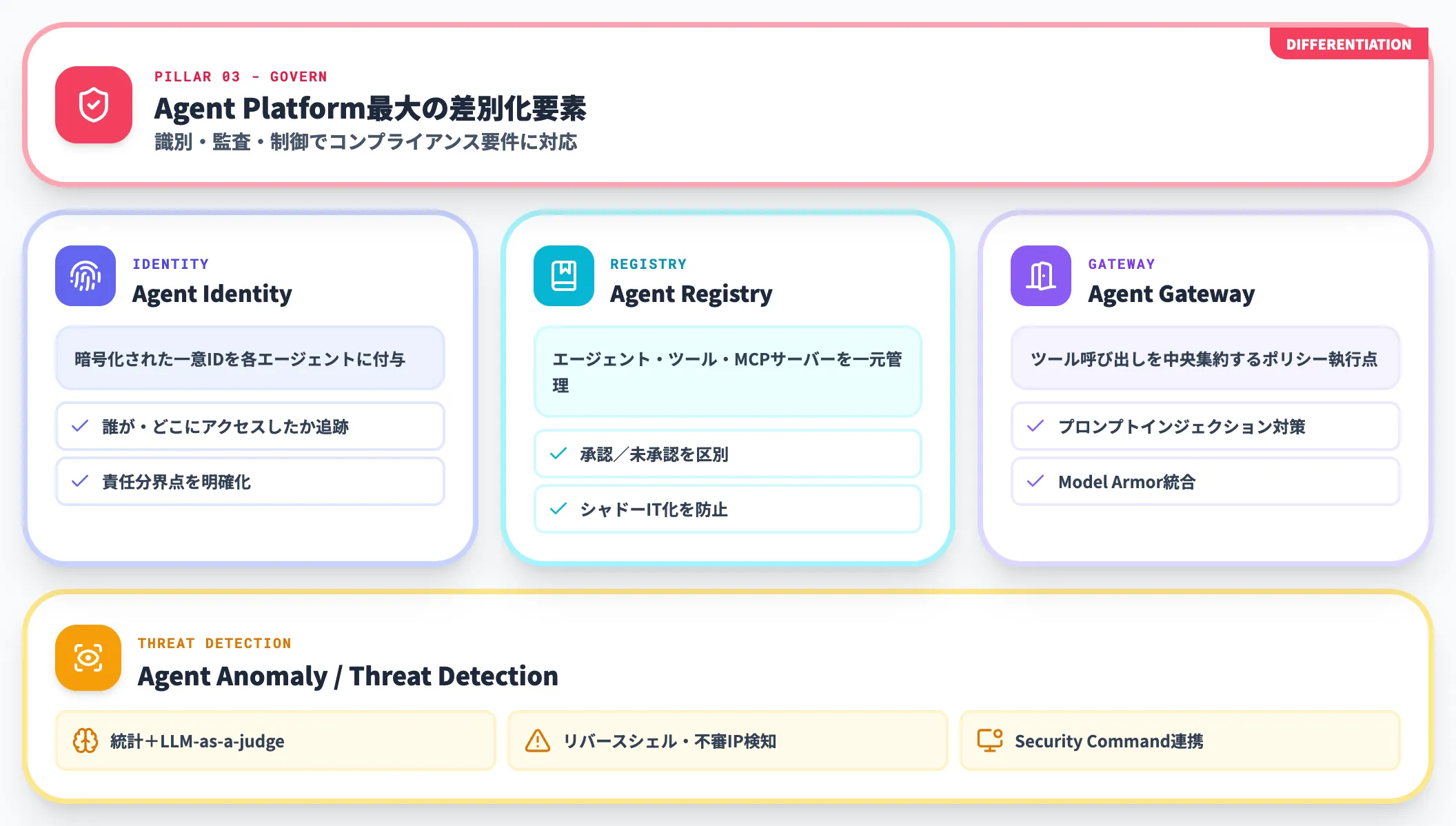The width and height of the screenshot is (1456, 826).
Task: Click the door Agent Gateway icon
Action: pos(1040,276)
